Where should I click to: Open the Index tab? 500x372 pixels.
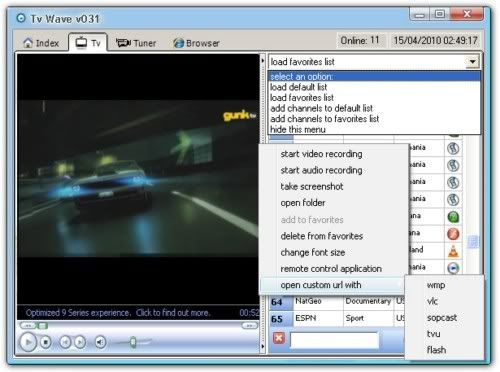(41, 43)
